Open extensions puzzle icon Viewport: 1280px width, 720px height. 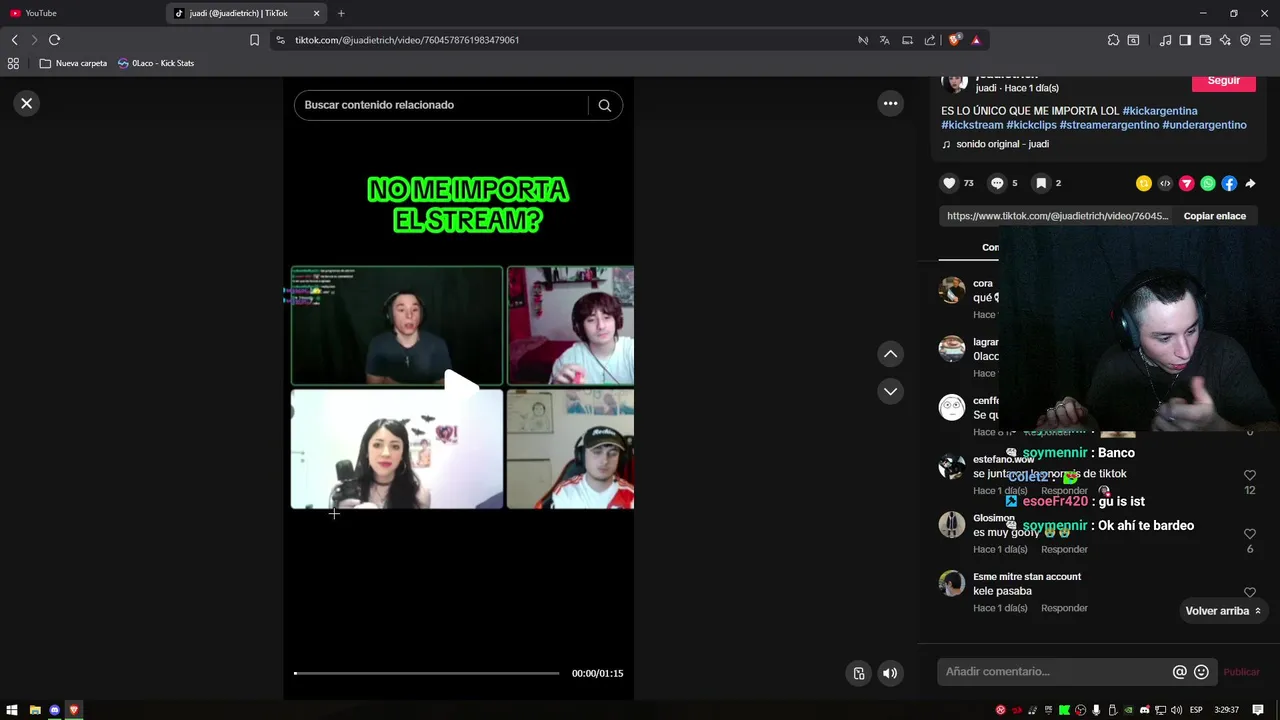tap(1113, 40)
